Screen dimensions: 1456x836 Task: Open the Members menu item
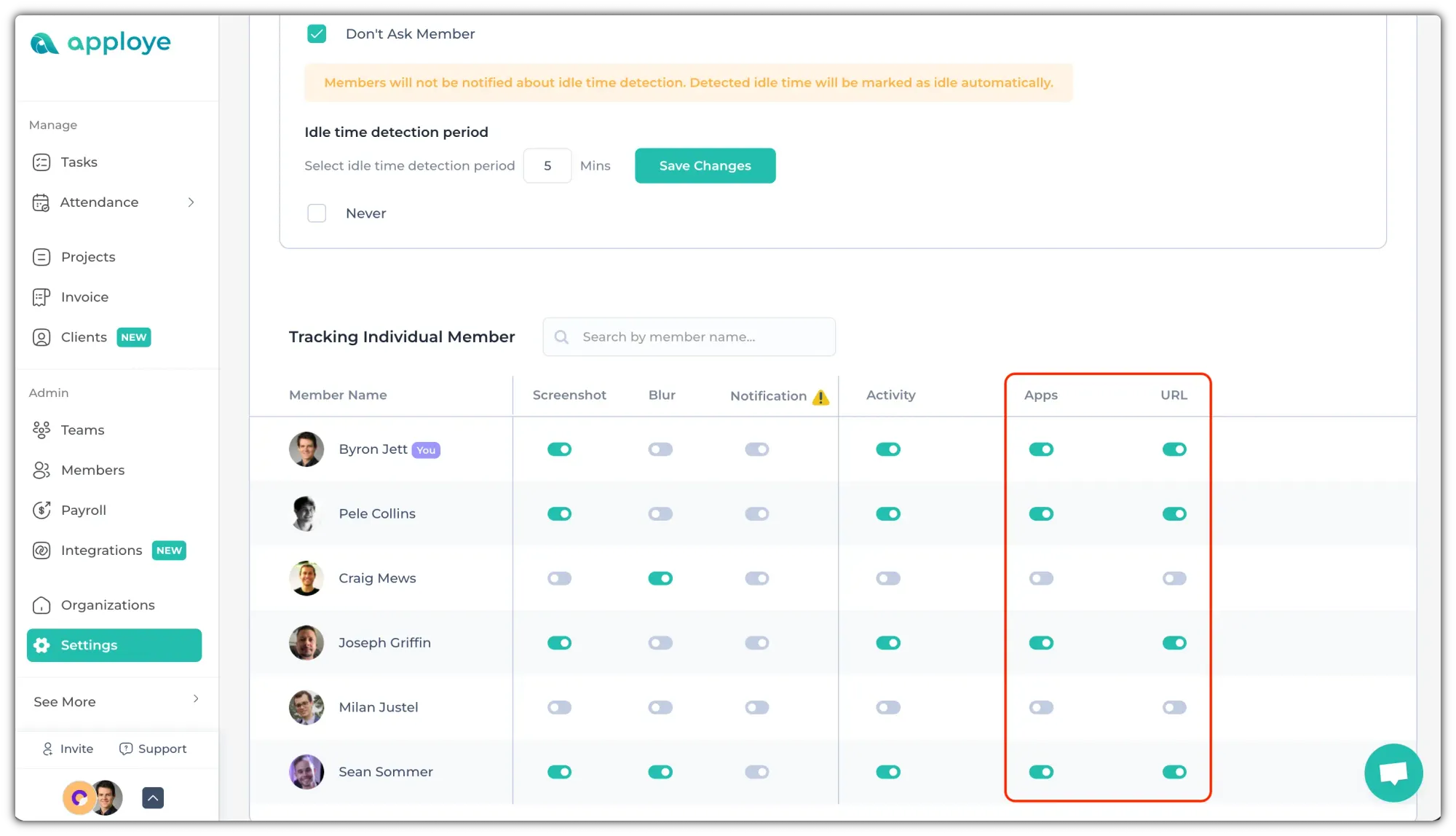(92, 470)
